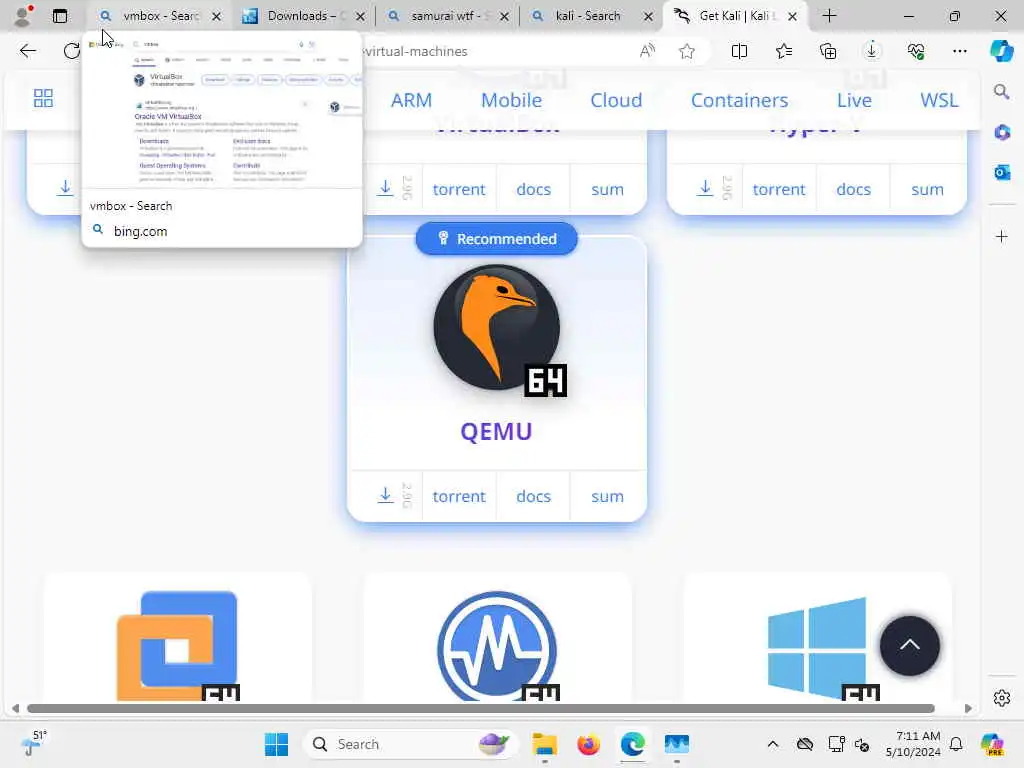This screenshot has height=768, width=1024.
Task: Open the QEMU sum link
Action: [607, 496]
